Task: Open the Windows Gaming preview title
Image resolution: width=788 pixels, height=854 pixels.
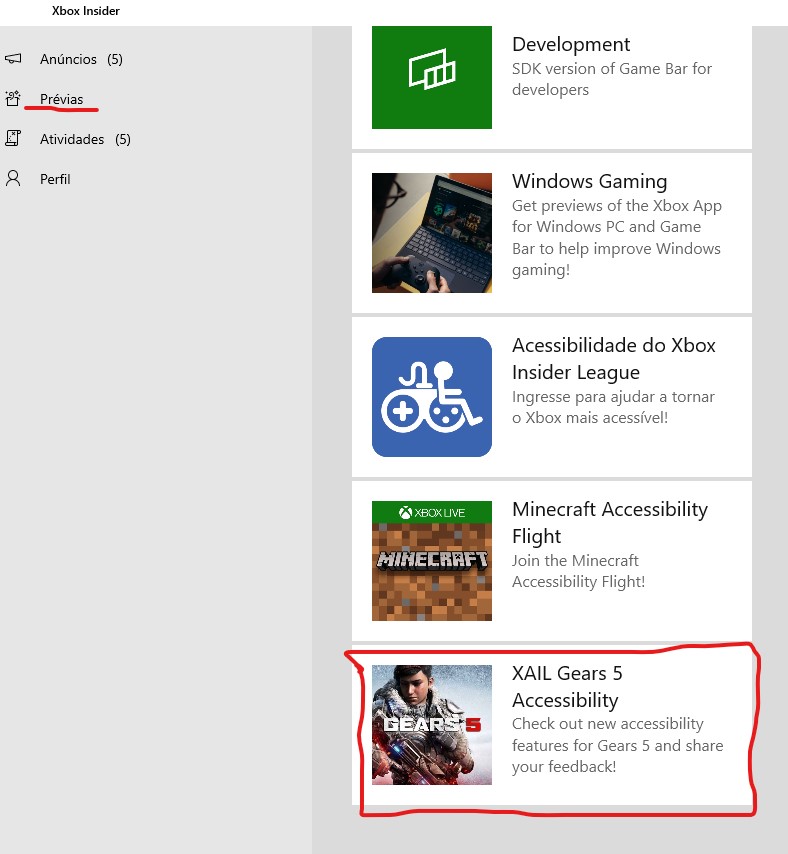Action: point(589,181)
